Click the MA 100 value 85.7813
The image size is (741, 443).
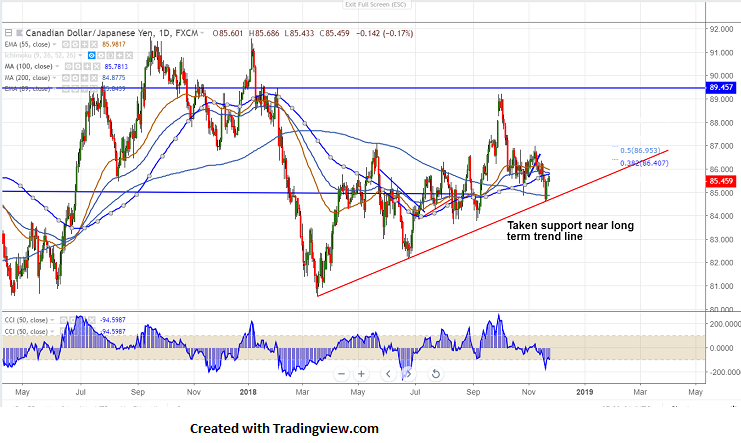pos(116,67)
